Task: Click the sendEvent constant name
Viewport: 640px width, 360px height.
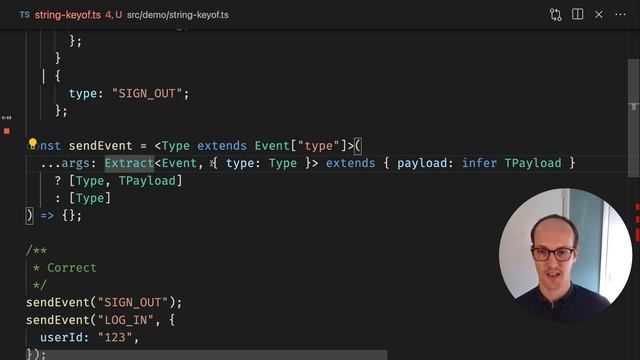Action: (100, 146)
